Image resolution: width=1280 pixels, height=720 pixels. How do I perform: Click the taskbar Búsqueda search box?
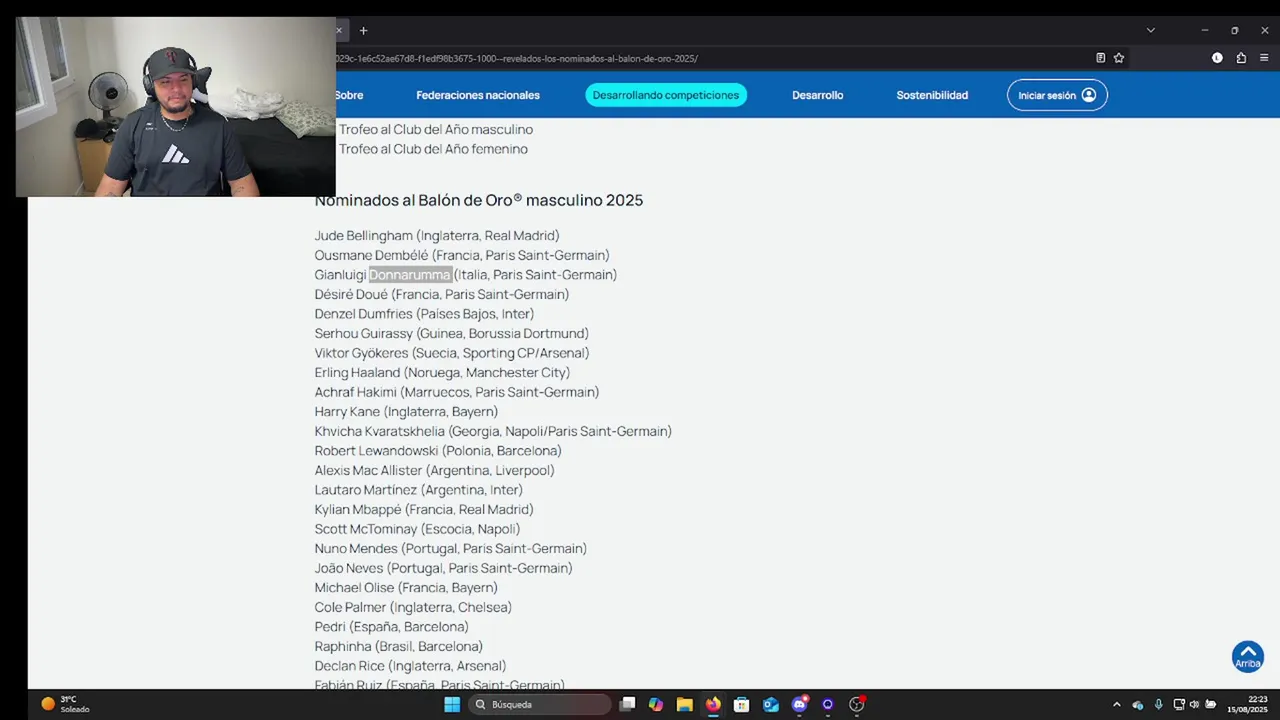[540, 704]
